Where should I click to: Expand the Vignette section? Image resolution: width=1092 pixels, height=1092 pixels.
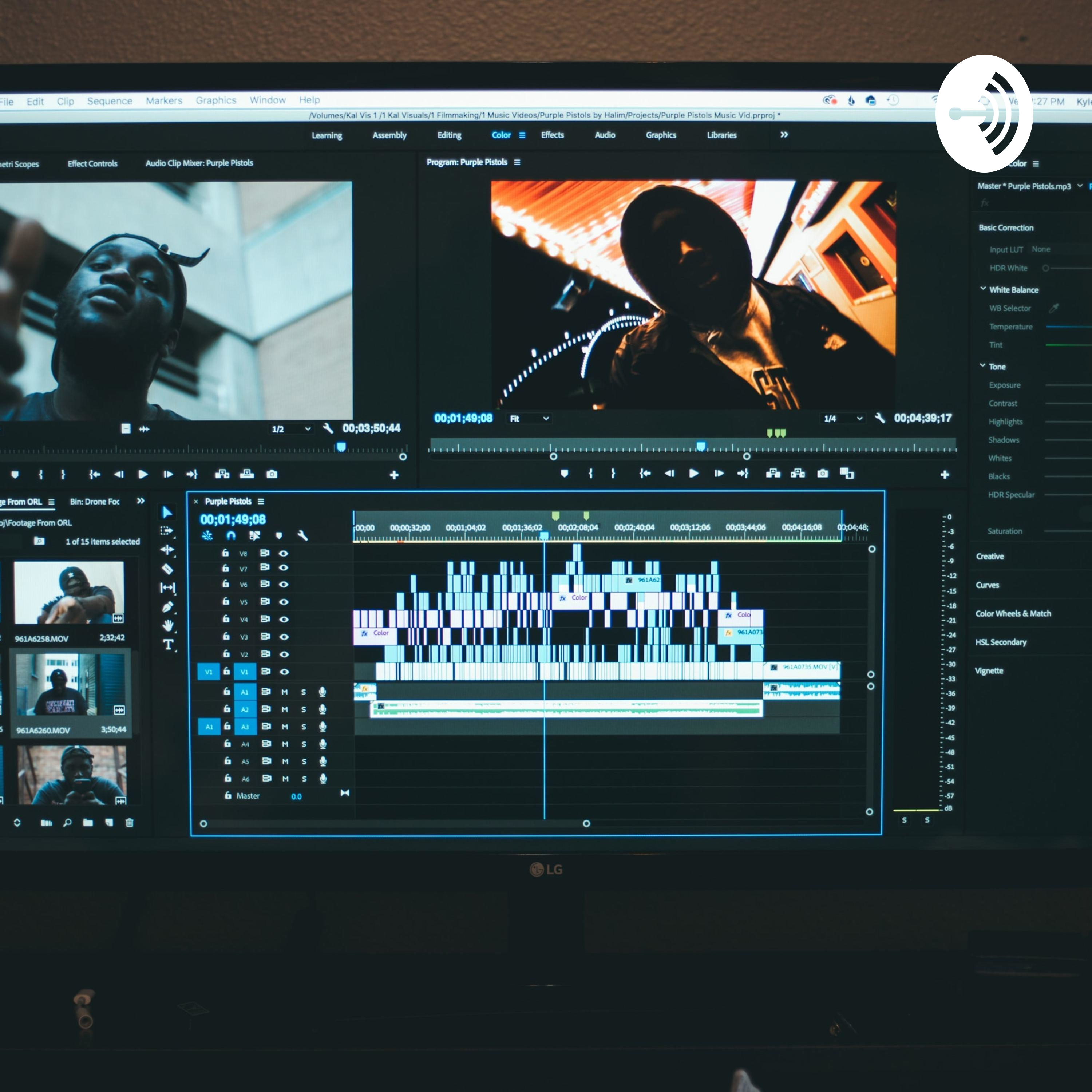[x=989, y=670]
